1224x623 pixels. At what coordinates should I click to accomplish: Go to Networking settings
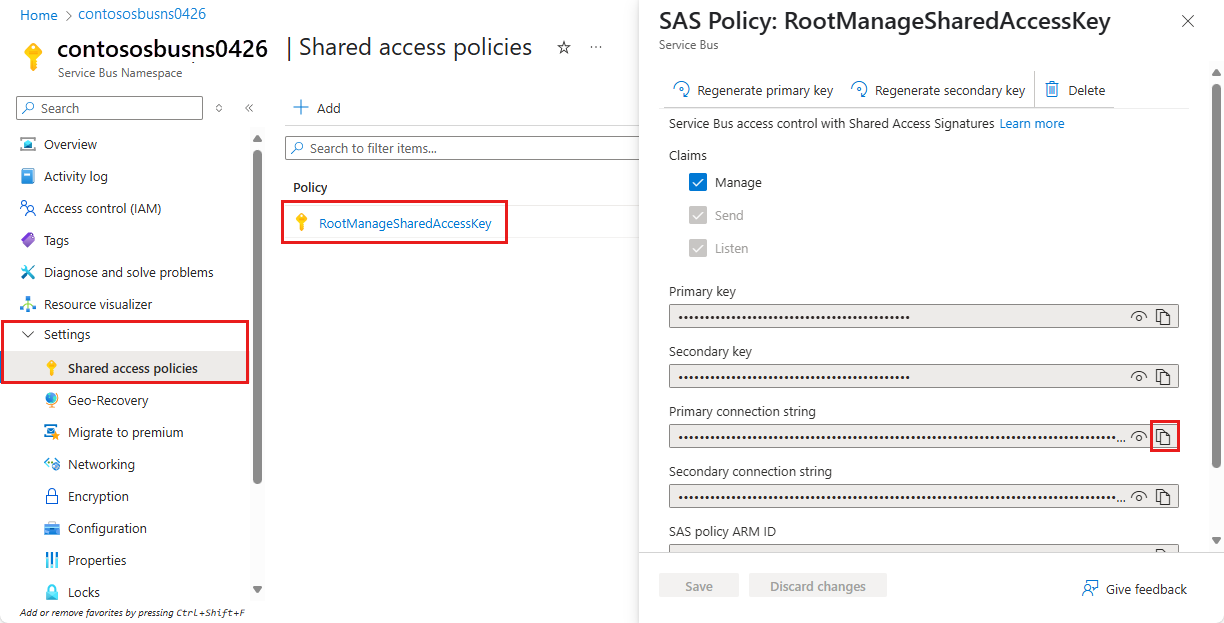coord(101,464)
